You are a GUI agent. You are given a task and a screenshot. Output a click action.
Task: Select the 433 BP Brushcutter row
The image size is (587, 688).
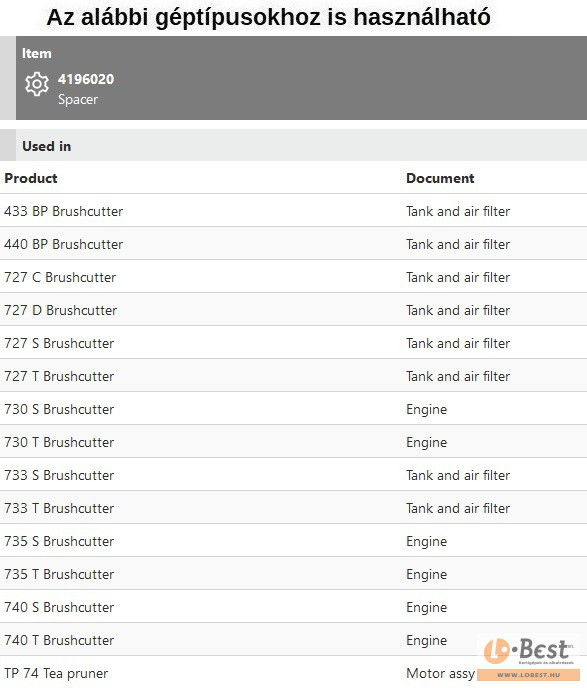294,211
